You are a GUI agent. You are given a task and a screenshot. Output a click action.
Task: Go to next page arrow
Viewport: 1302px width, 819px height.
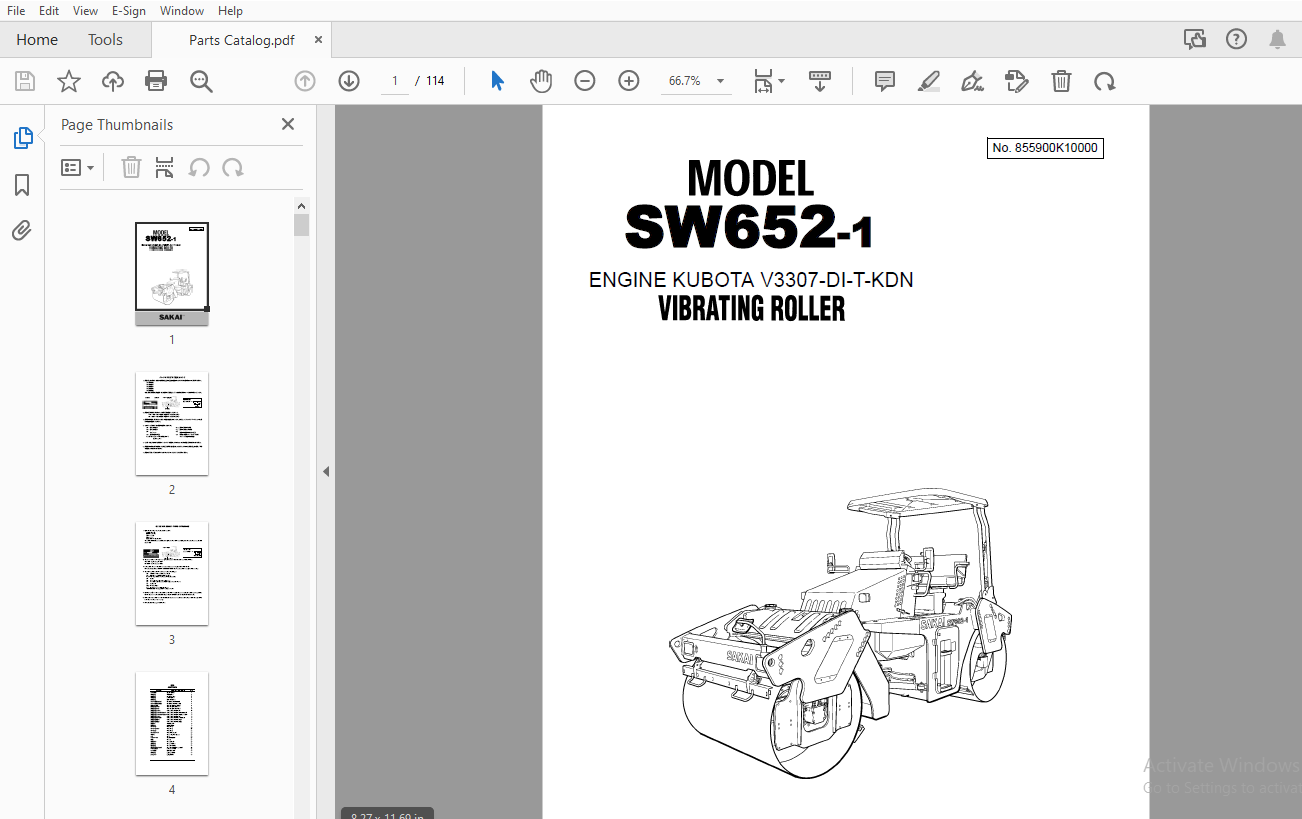[x=349, y=81]
